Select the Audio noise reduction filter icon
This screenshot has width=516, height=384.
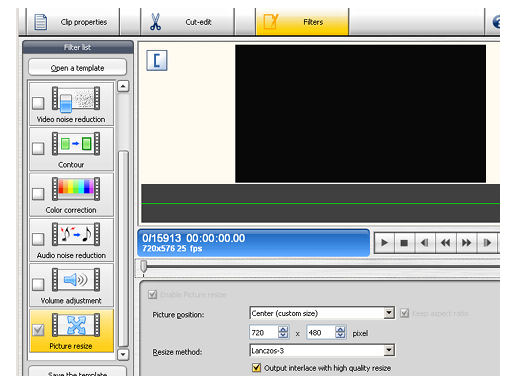(x=76, y=234)
